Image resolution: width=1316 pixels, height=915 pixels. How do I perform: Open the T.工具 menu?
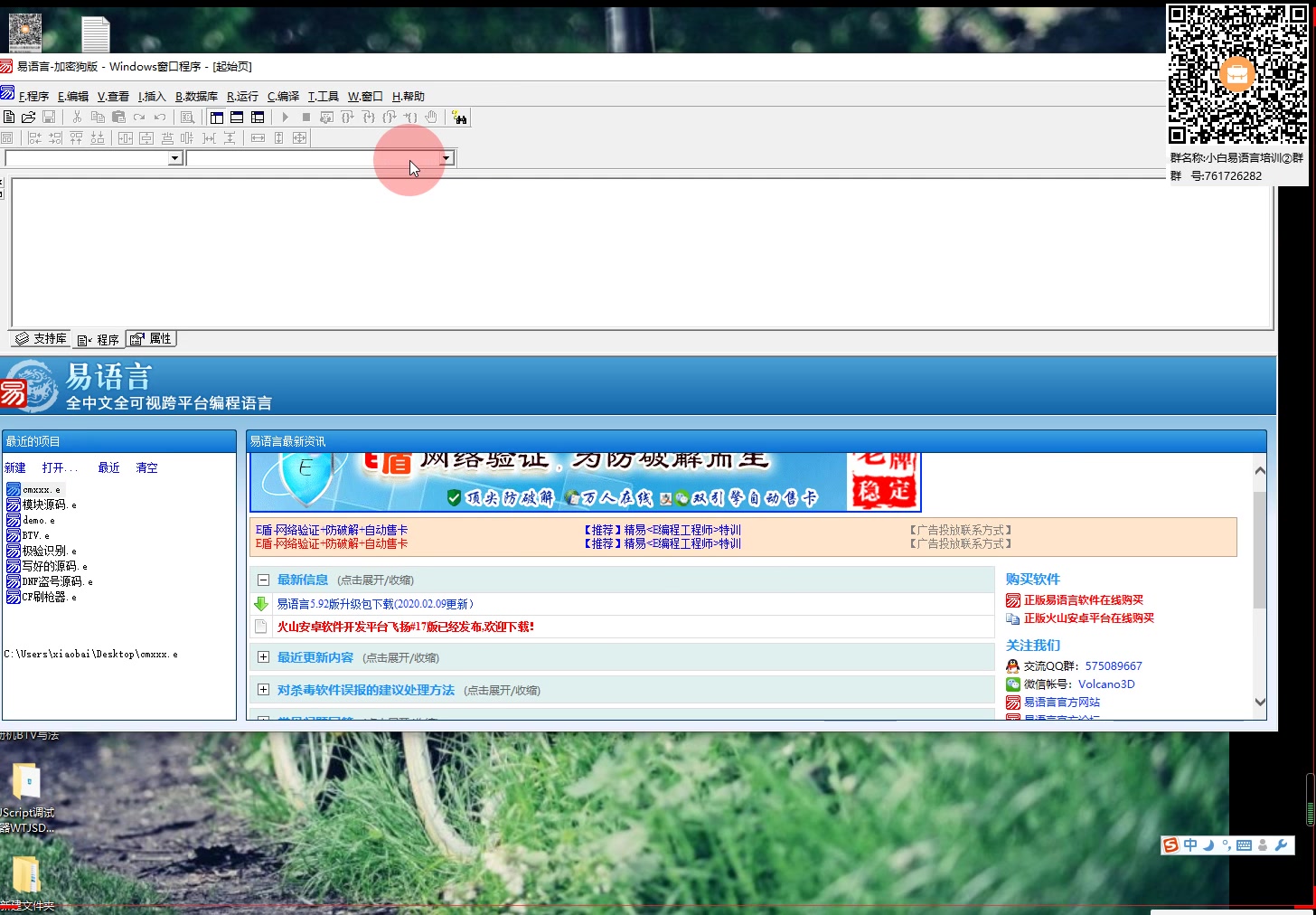[323, 97]
